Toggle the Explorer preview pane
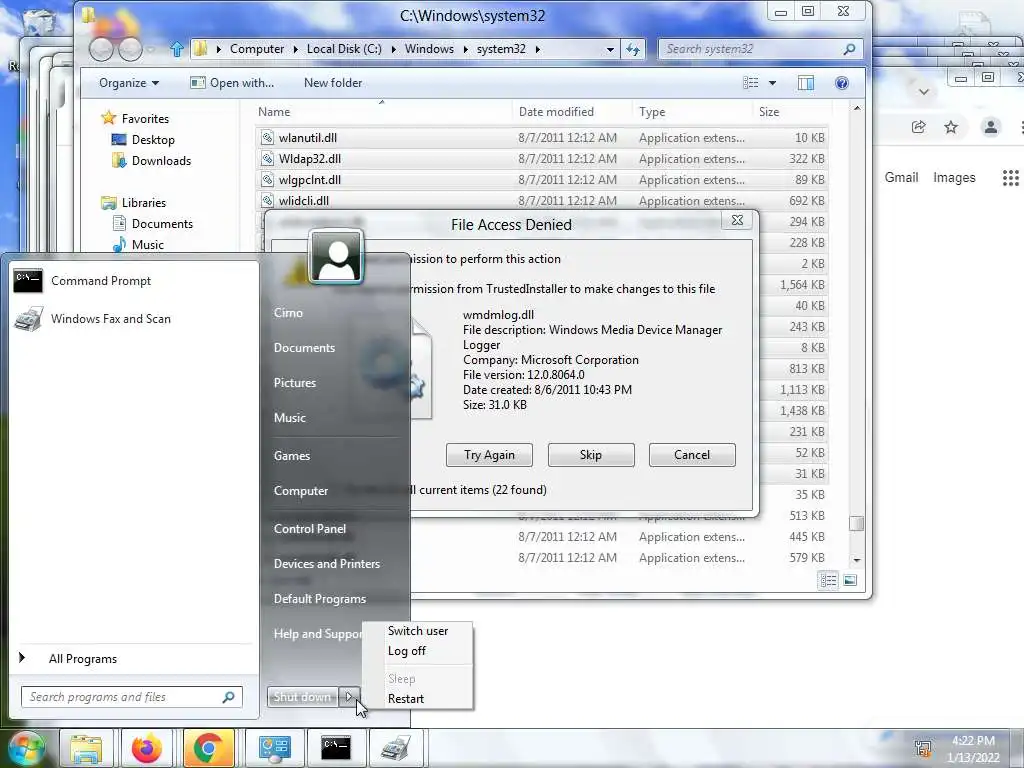Image resolution: width=1024 pixels, height=768 pixels. (806, 83)
